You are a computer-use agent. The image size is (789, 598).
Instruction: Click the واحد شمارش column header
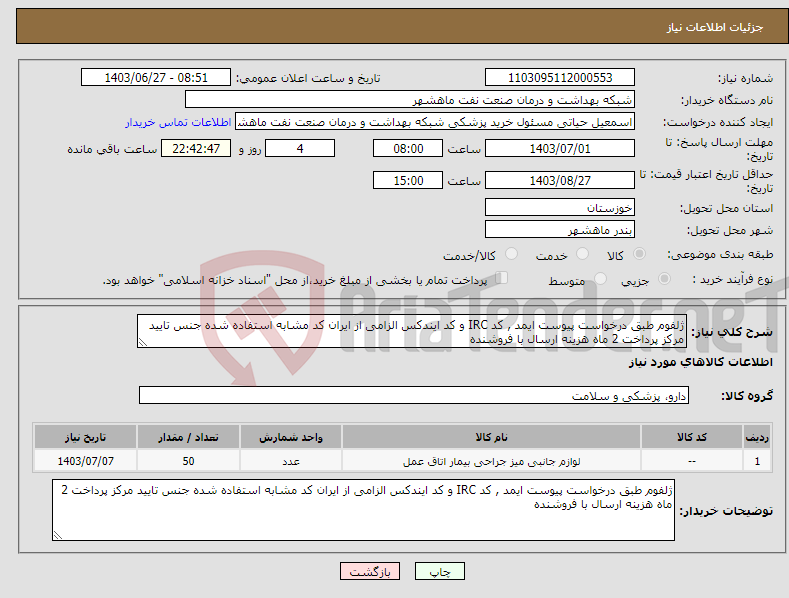tap(291, 437)
